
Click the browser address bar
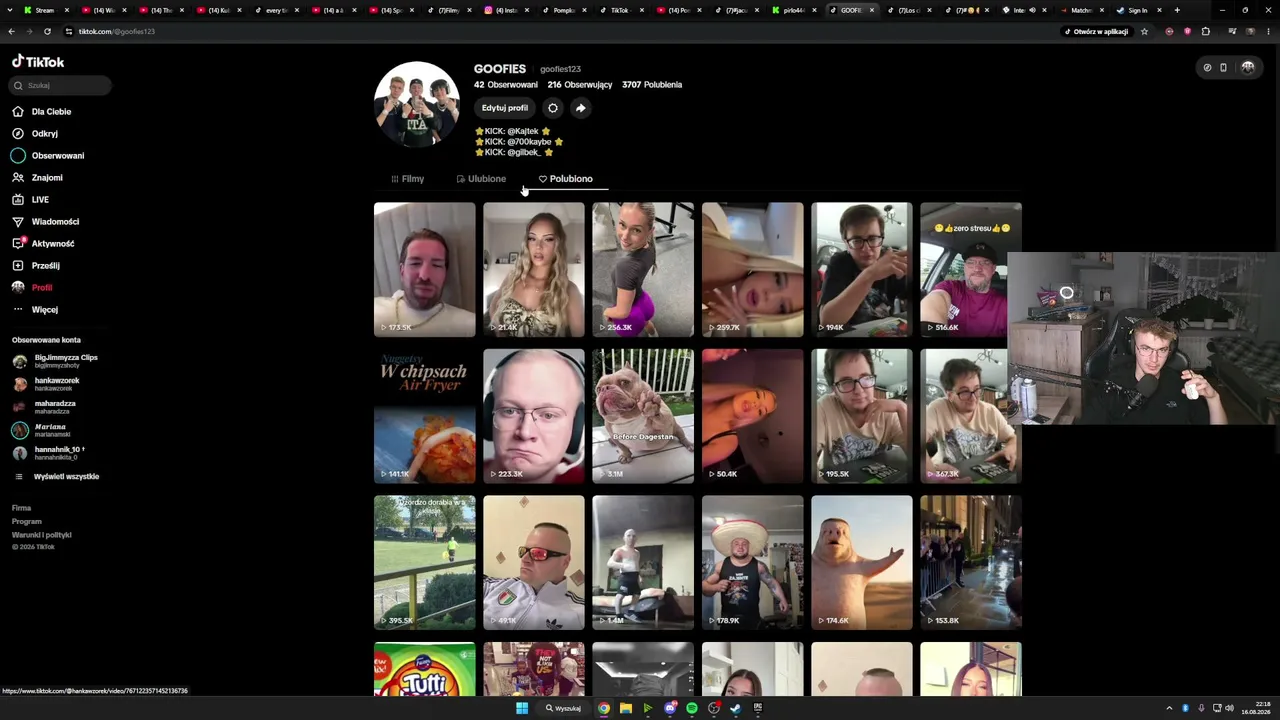point(560,31)
